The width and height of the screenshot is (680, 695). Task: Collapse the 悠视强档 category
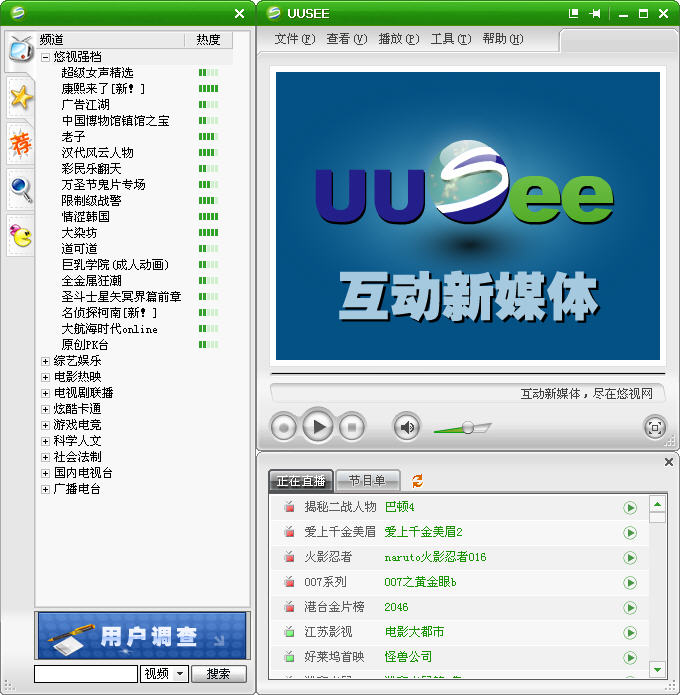coord(45,57)
